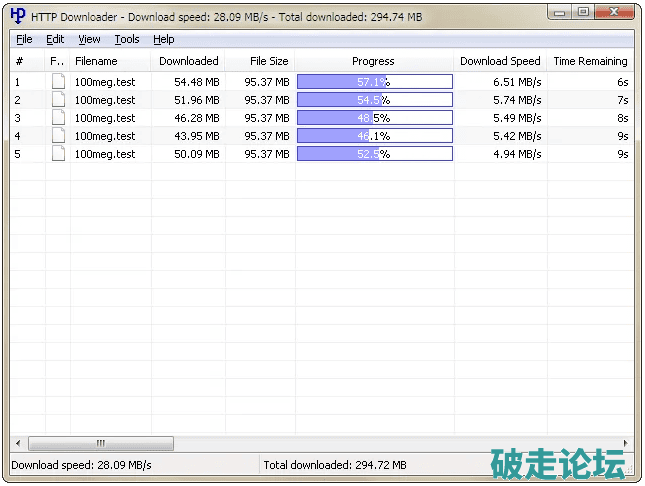Maximize the HTTP Downloader window

pos(583,12)
